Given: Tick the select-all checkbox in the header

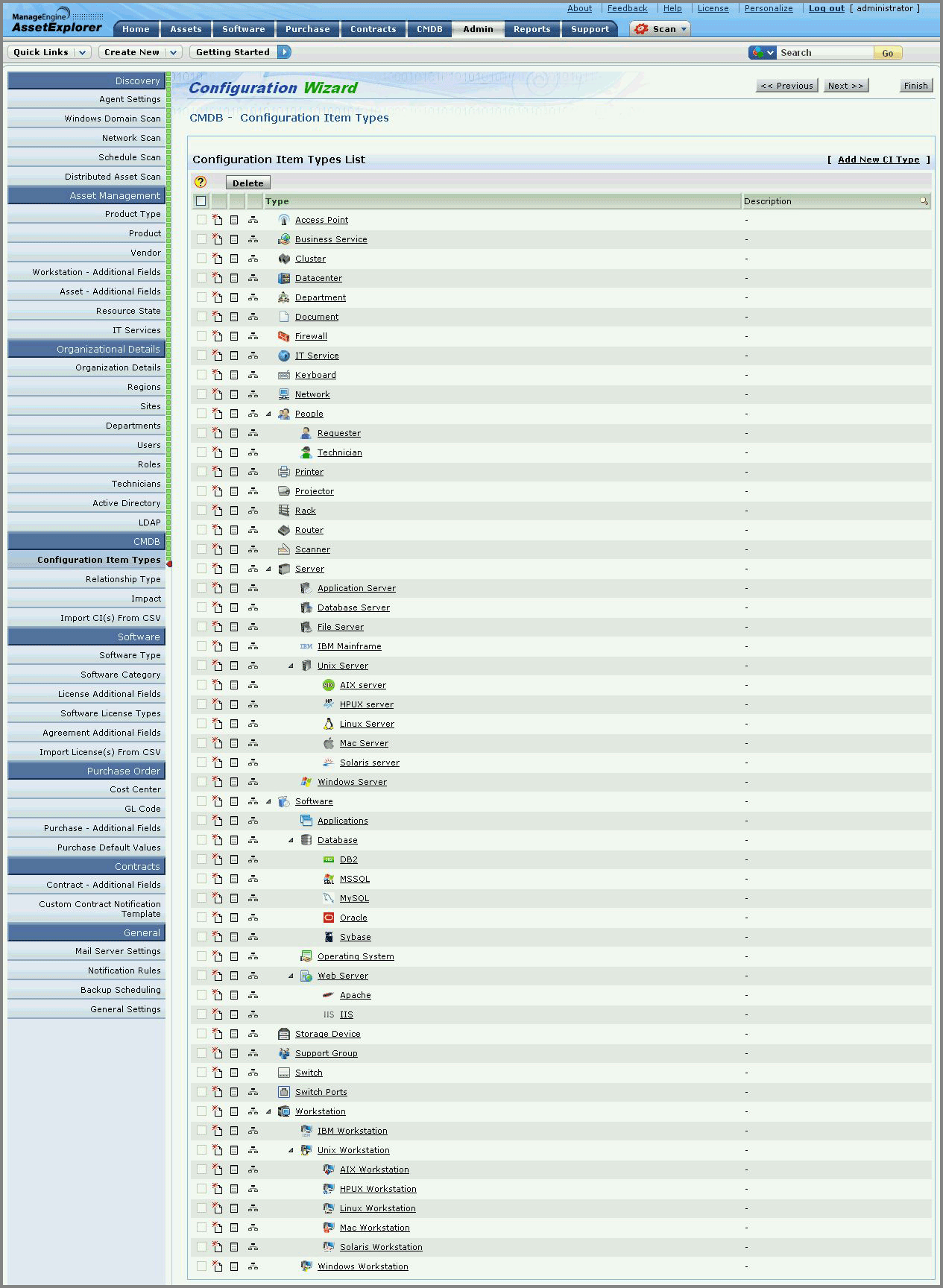Looking at the screenshot, I should pyautogui.click(x=201, y=201).
